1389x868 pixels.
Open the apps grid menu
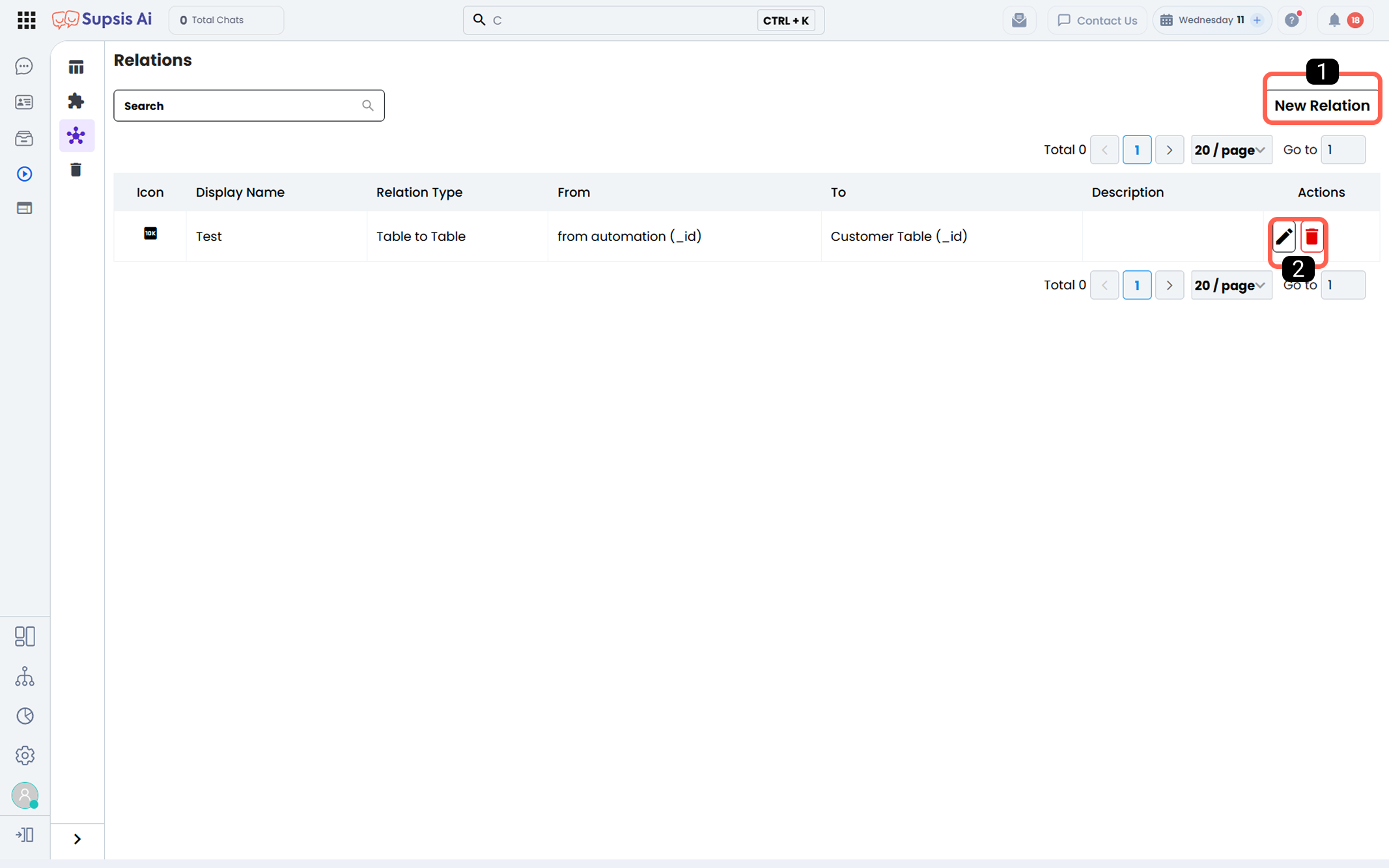26,20
